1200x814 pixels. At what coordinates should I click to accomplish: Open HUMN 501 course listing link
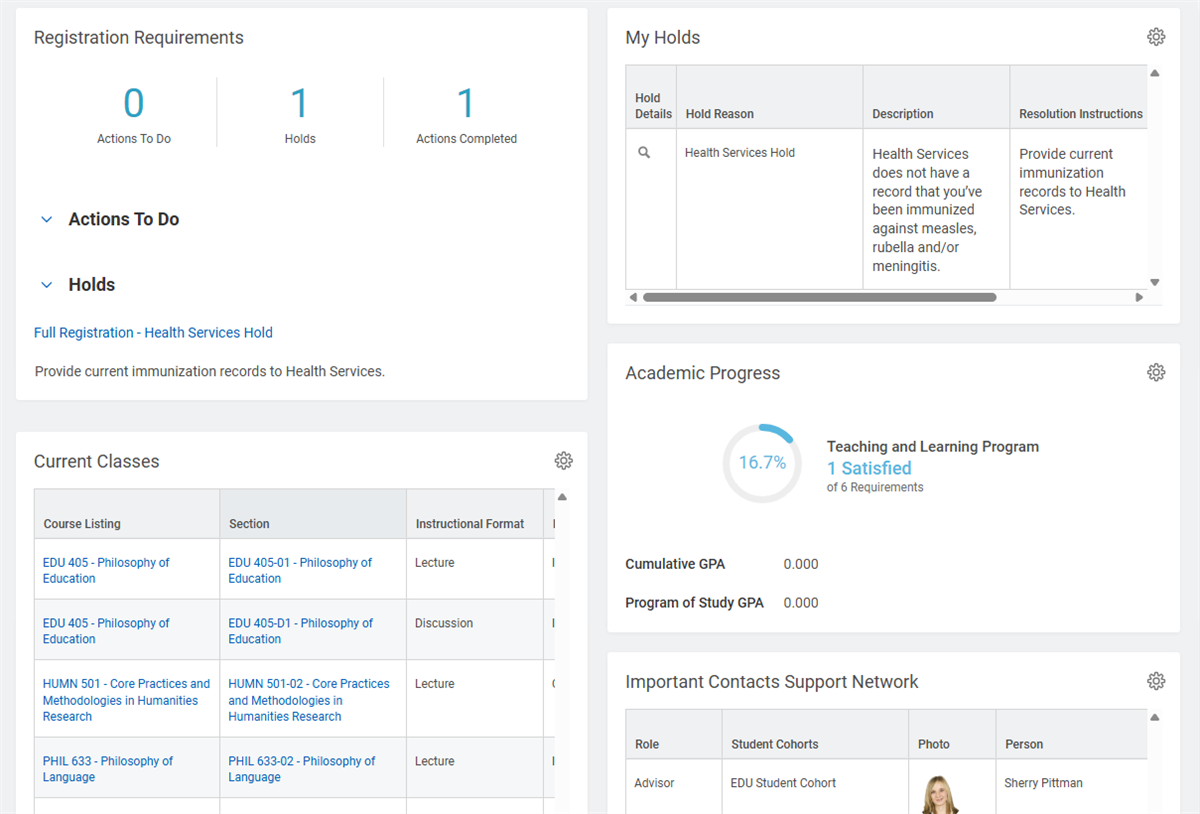[x=126, y=700]
